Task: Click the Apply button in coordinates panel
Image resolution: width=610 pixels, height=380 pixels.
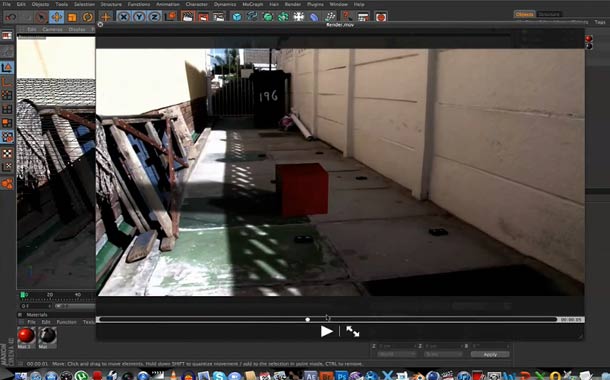Action: [x=490, y=355]
